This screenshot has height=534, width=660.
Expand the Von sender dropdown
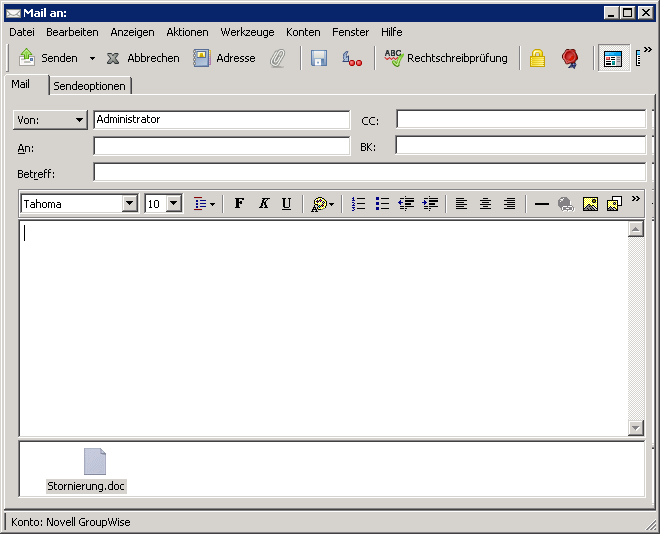pyautogui.click(x=51, y=120)
